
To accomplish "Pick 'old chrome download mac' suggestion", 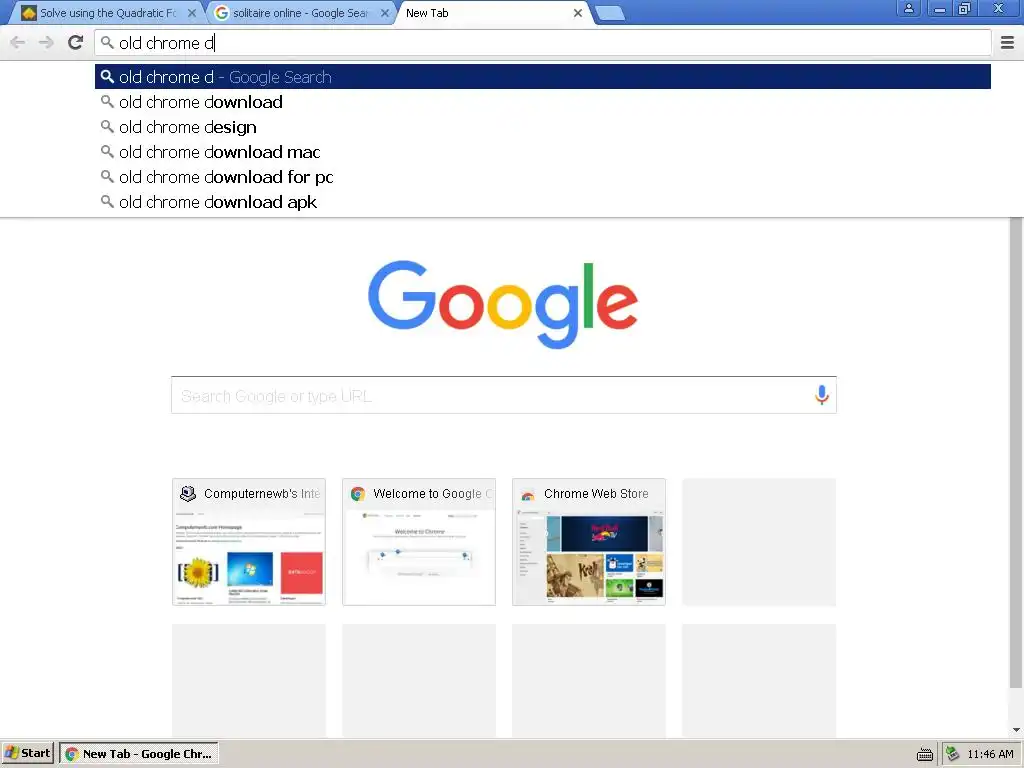I will 543,152.
